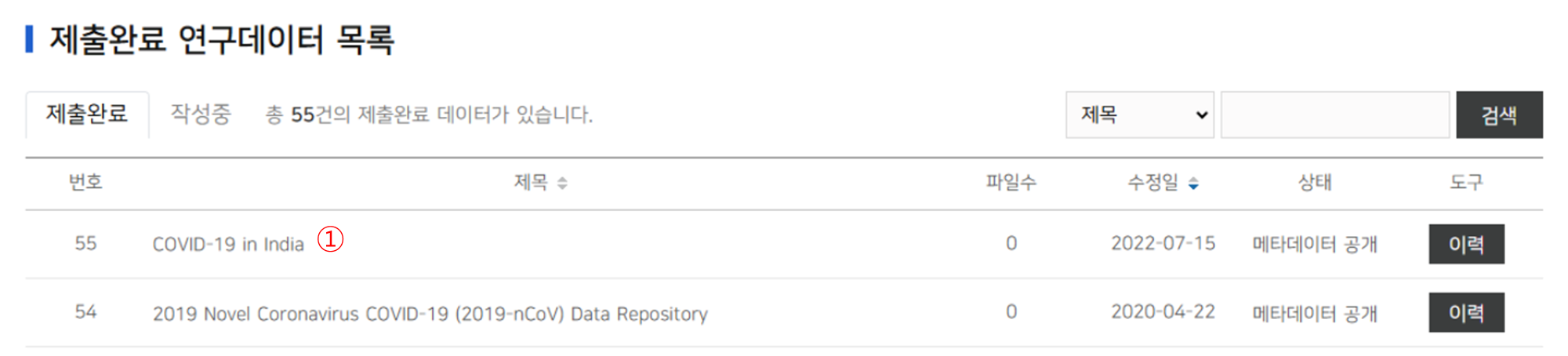Open the COVID-19 in India dataset
Viewport: 1568px width, 356px height.
[228, 245]
